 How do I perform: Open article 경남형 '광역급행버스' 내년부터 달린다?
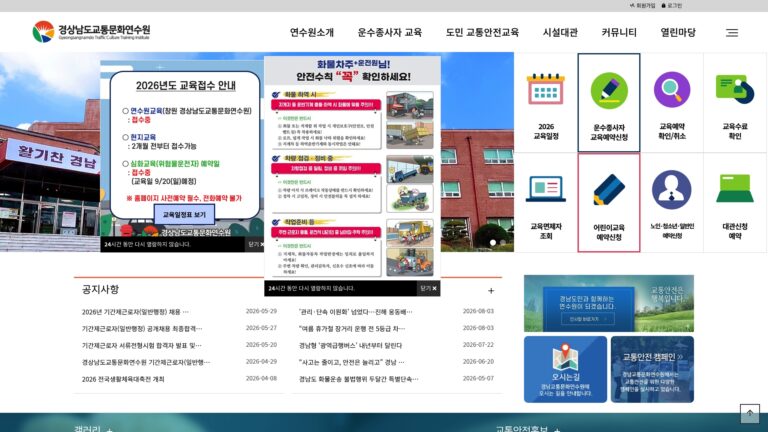click(x=350, y=345)
